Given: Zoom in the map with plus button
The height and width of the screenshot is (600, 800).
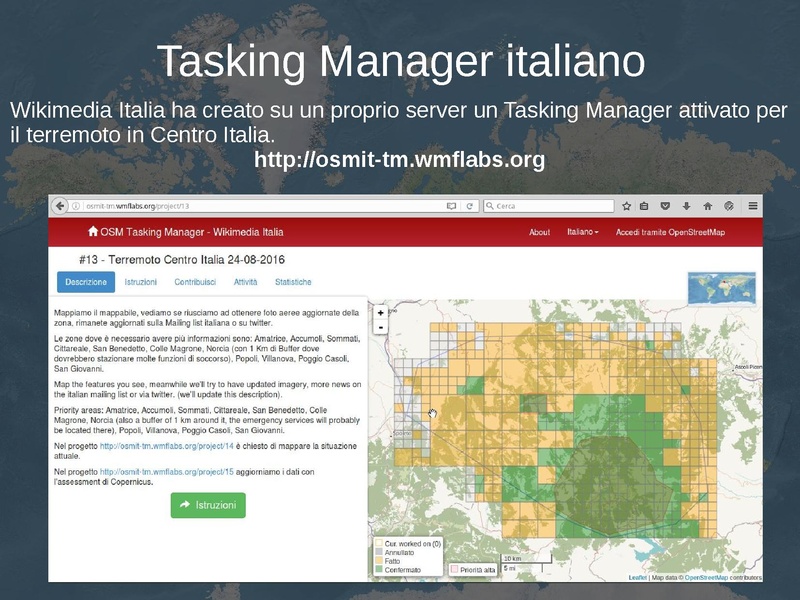Looking at the screenshot, I should (380, 312).
